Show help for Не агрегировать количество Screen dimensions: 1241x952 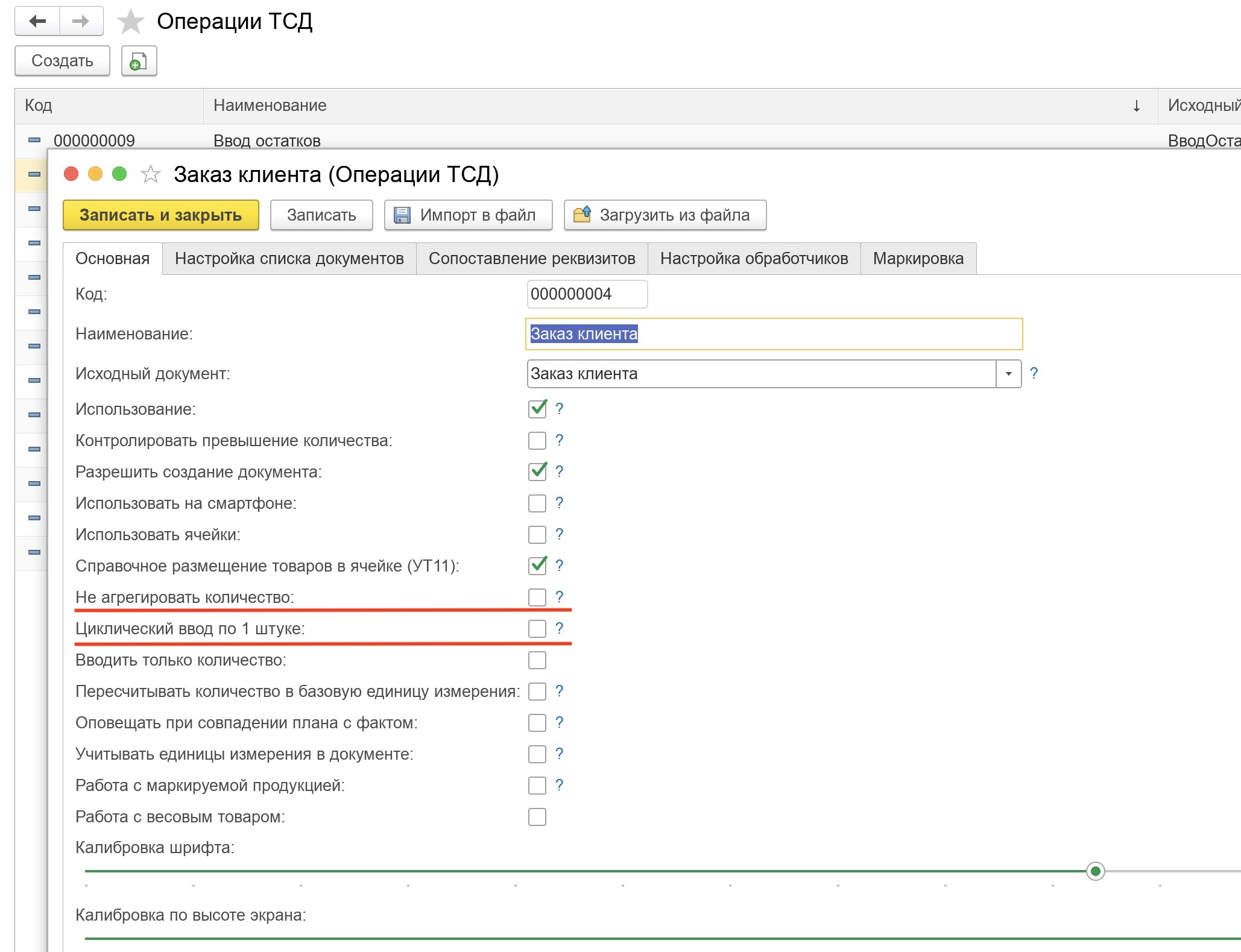(x=559, y=597)
